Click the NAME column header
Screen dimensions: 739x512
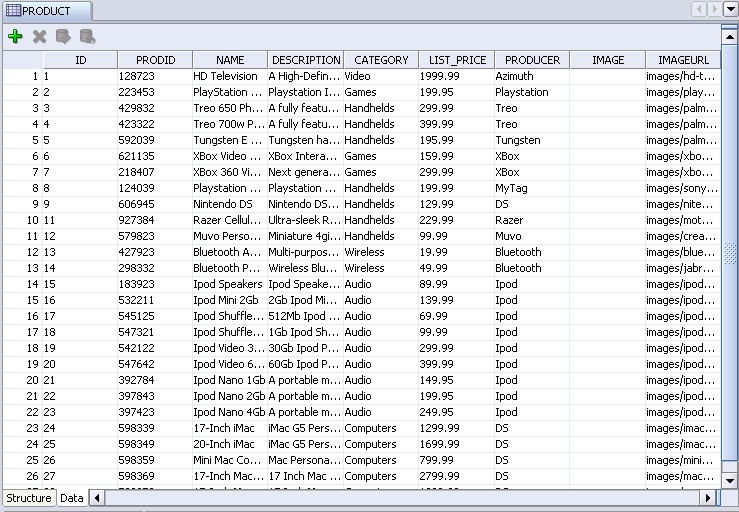[x=230, y=60]
